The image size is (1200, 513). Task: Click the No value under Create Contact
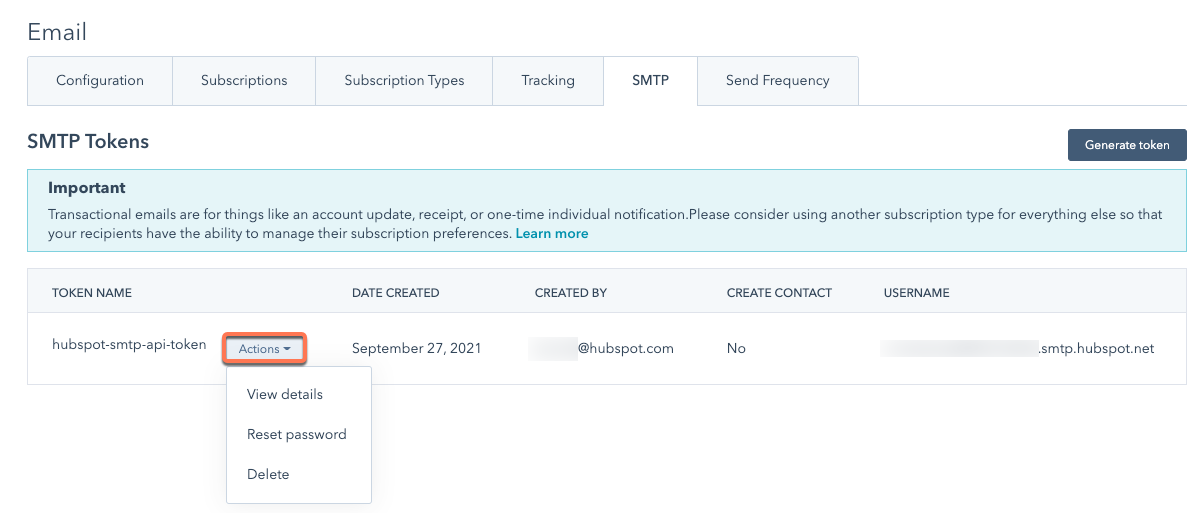point(736,349)
